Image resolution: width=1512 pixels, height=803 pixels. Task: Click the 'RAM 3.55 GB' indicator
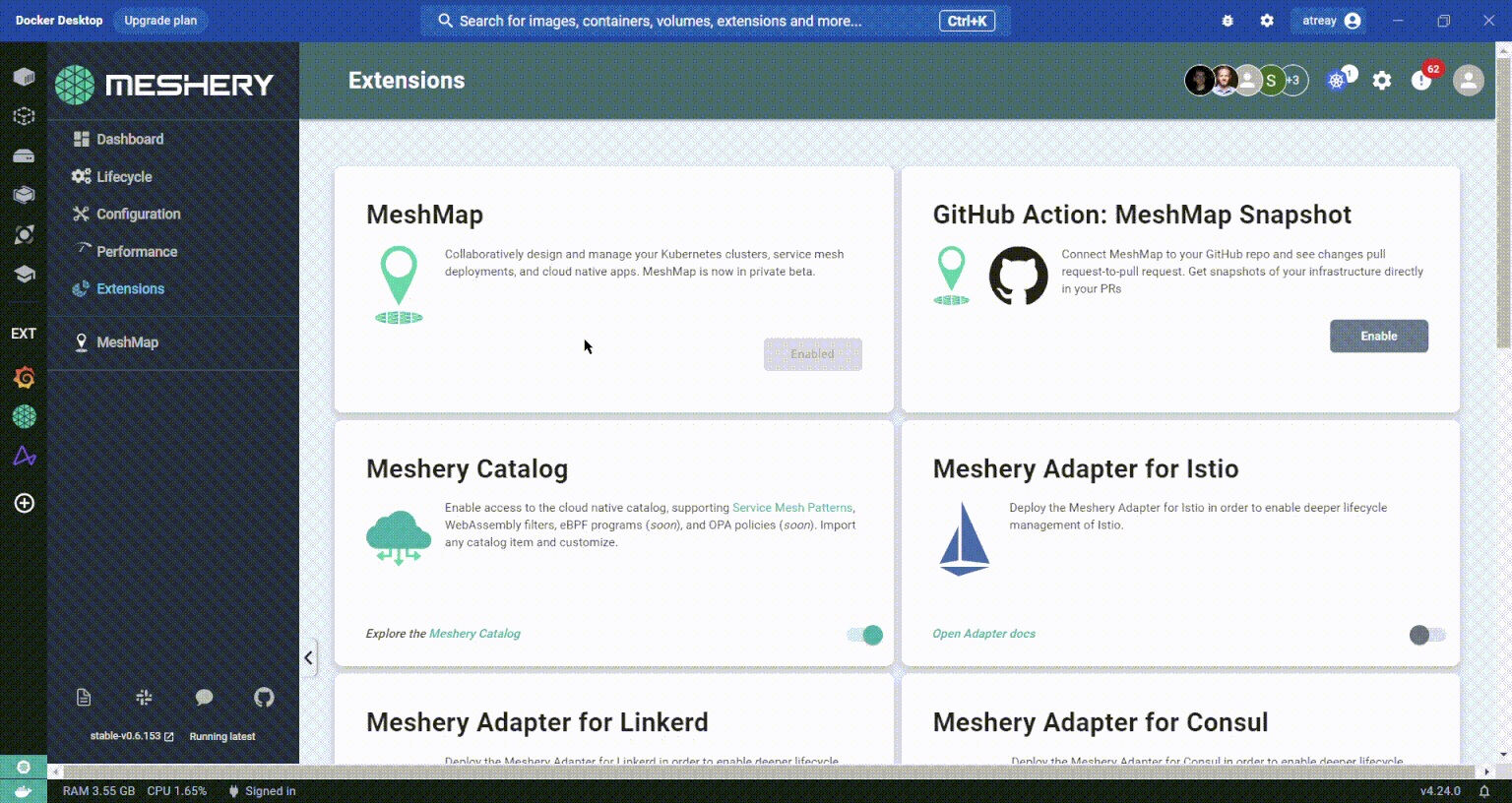[98, 791]
